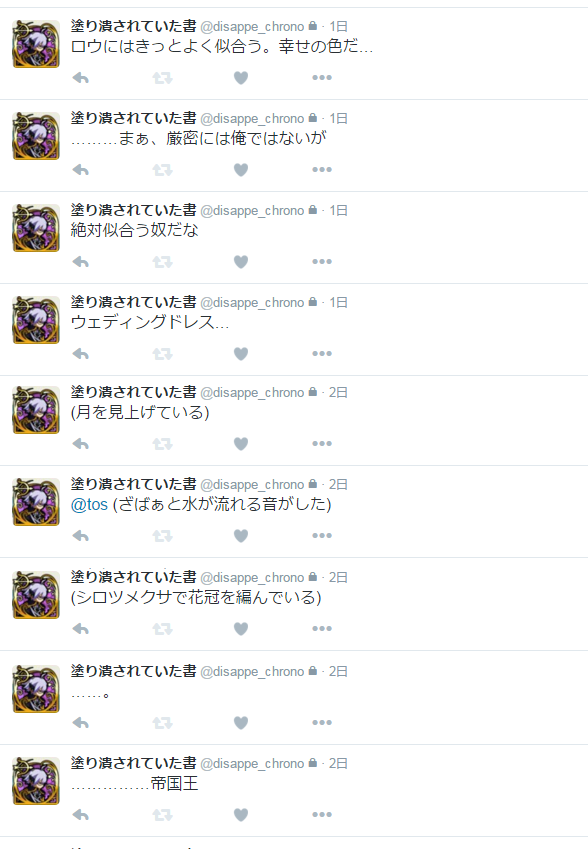
Task: Open the @tos mention link
Action: 89,505
